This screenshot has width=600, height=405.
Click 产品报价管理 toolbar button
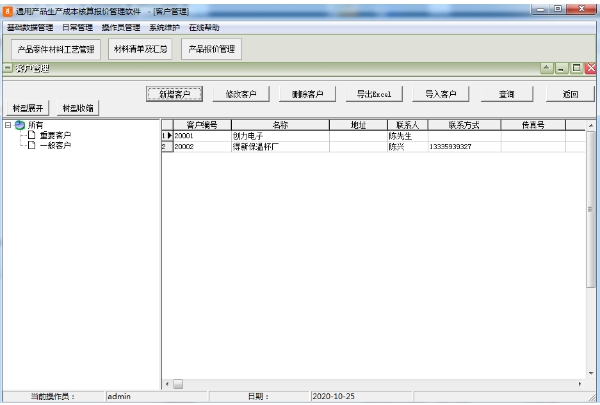coord(211,49)
